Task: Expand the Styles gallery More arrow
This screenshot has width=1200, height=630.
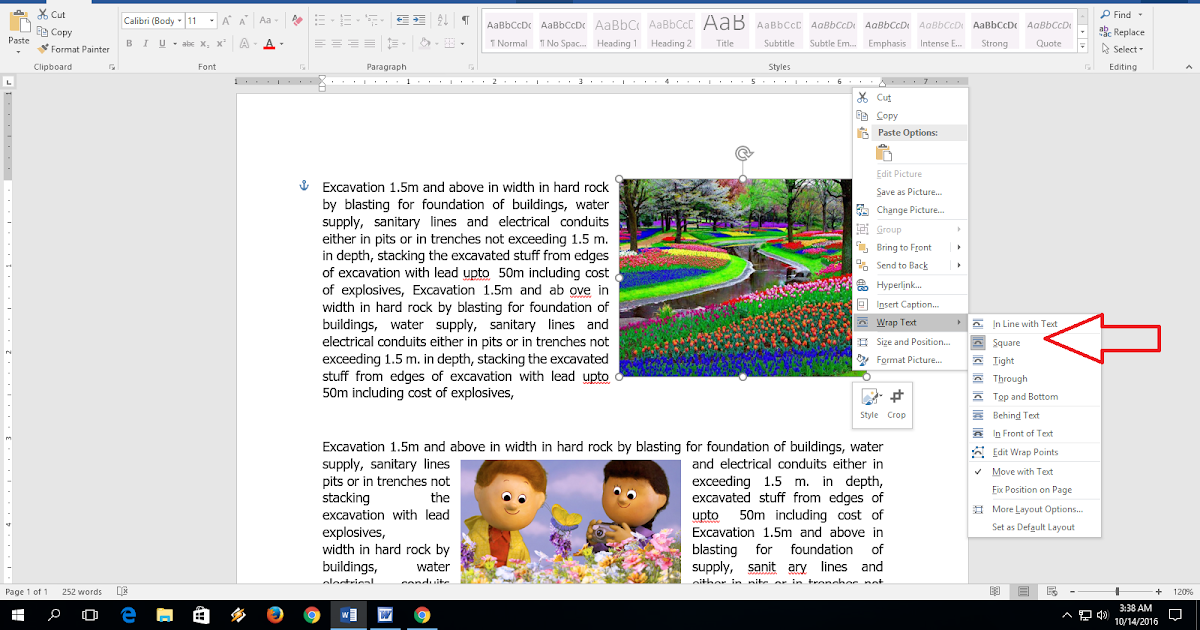Action: (1084, 45)
